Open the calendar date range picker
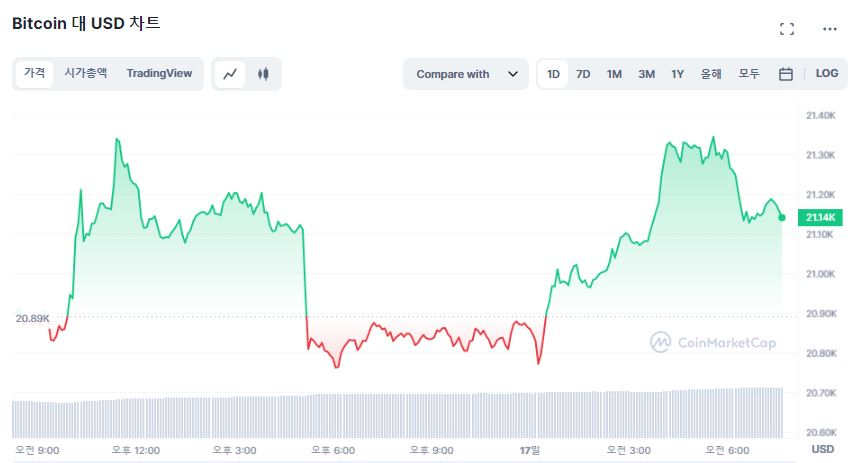The width and height of the screenshot is (851, 463). (x=786, y=74)
